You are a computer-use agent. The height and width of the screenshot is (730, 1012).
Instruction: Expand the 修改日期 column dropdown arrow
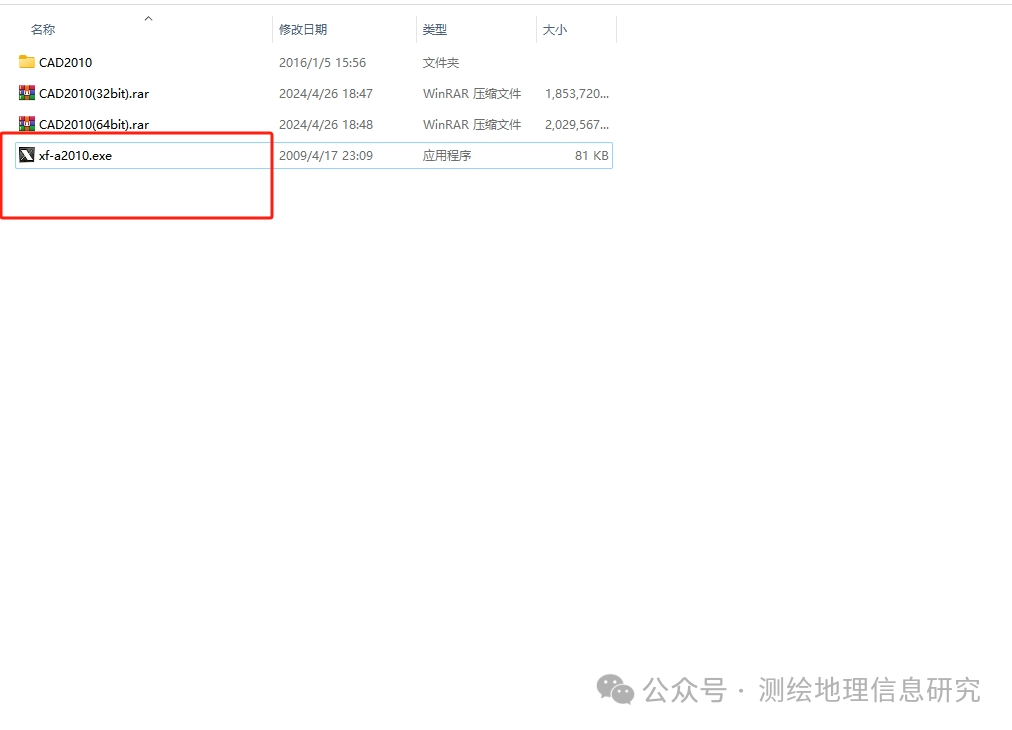click(303, 29)
